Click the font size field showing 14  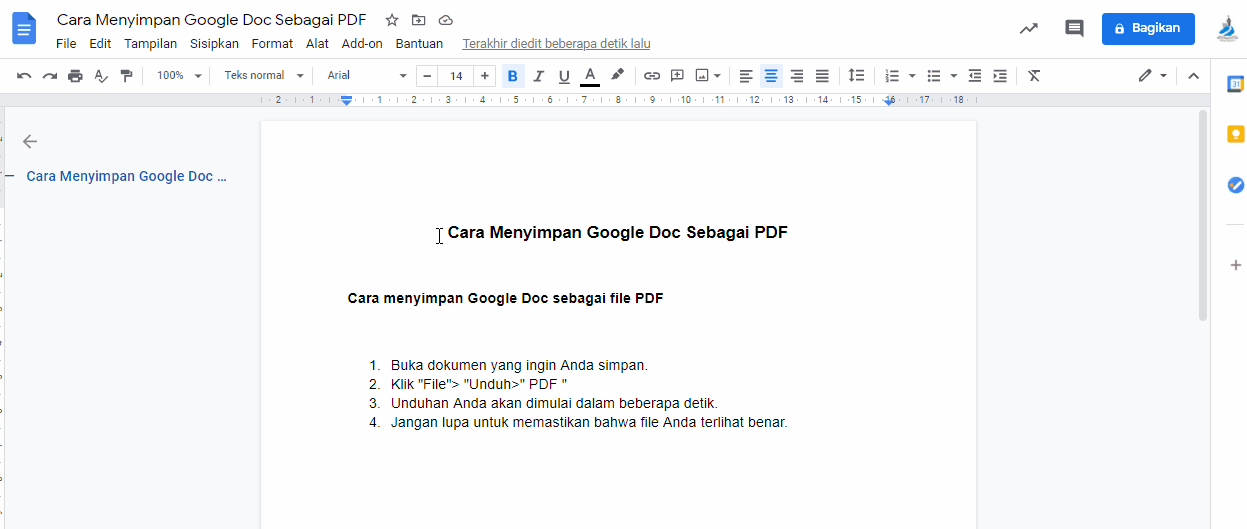[x=456, y=76]
